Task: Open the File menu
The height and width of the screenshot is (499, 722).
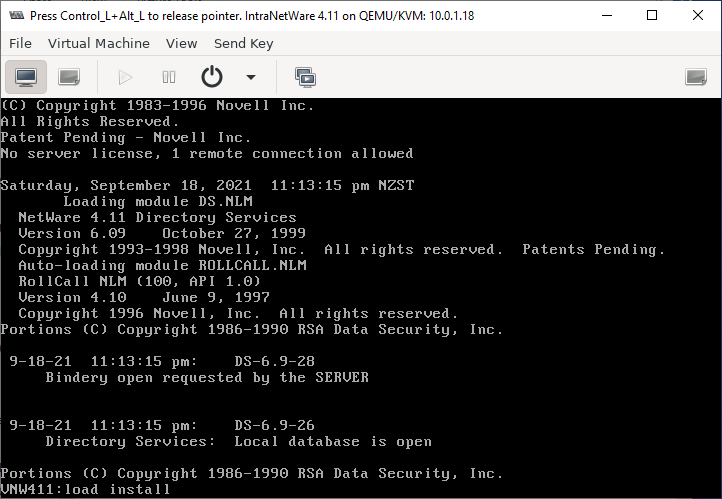Action: (20, 43)
